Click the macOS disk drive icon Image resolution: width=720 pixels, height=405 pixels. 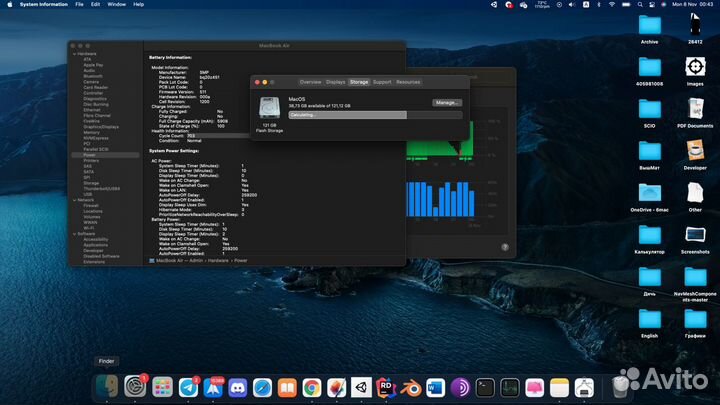[269, 108]
